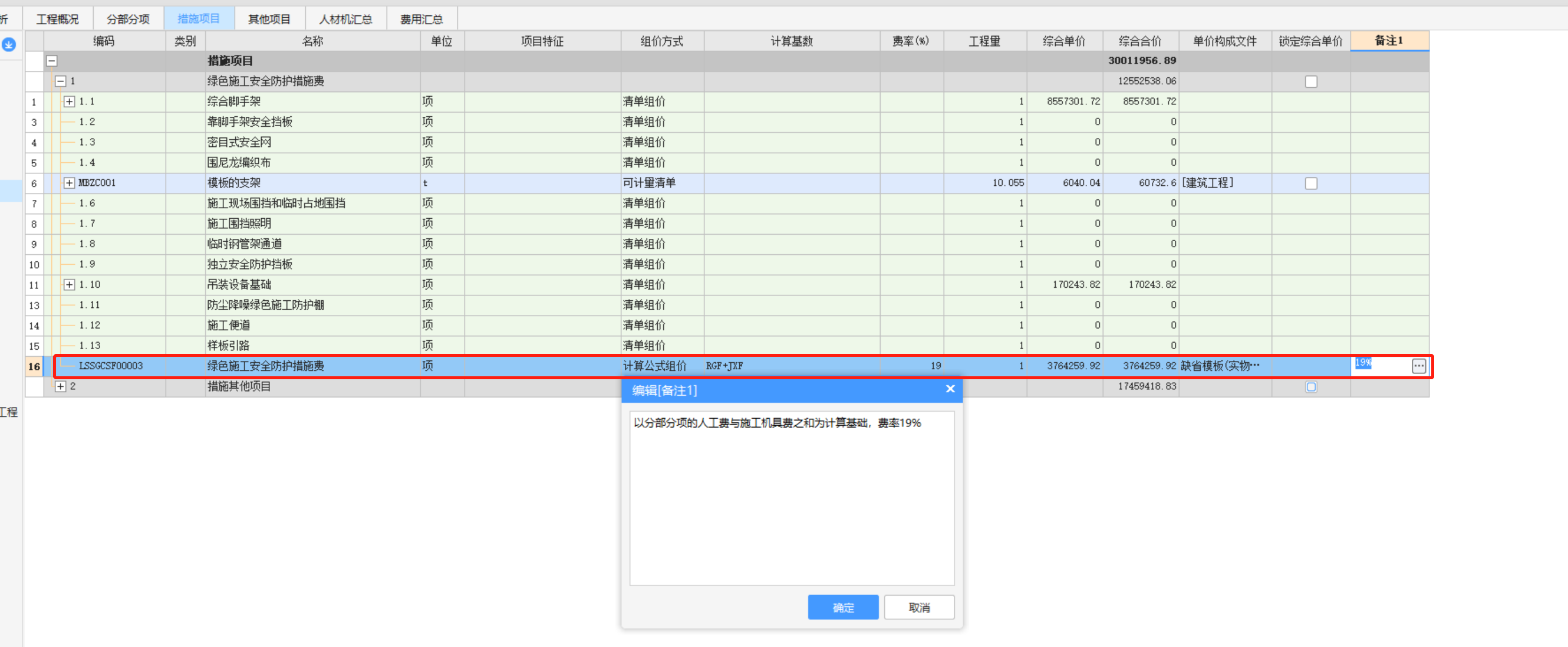
Task: Click the 综合单价 column header
Action: (x=1064, y=41)
